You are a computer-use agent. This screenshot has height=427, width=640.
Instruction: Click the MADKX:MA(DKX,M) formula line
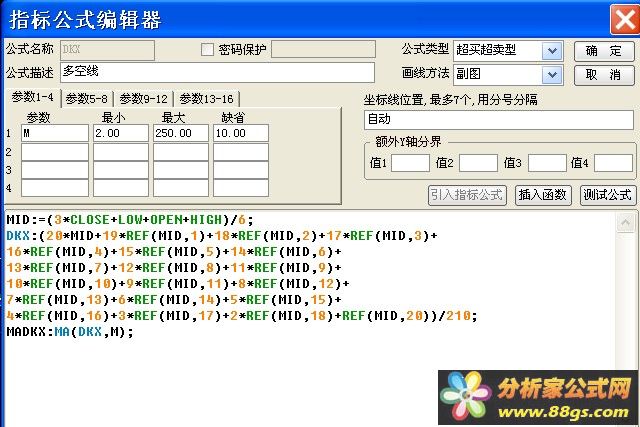click(70, 331)
